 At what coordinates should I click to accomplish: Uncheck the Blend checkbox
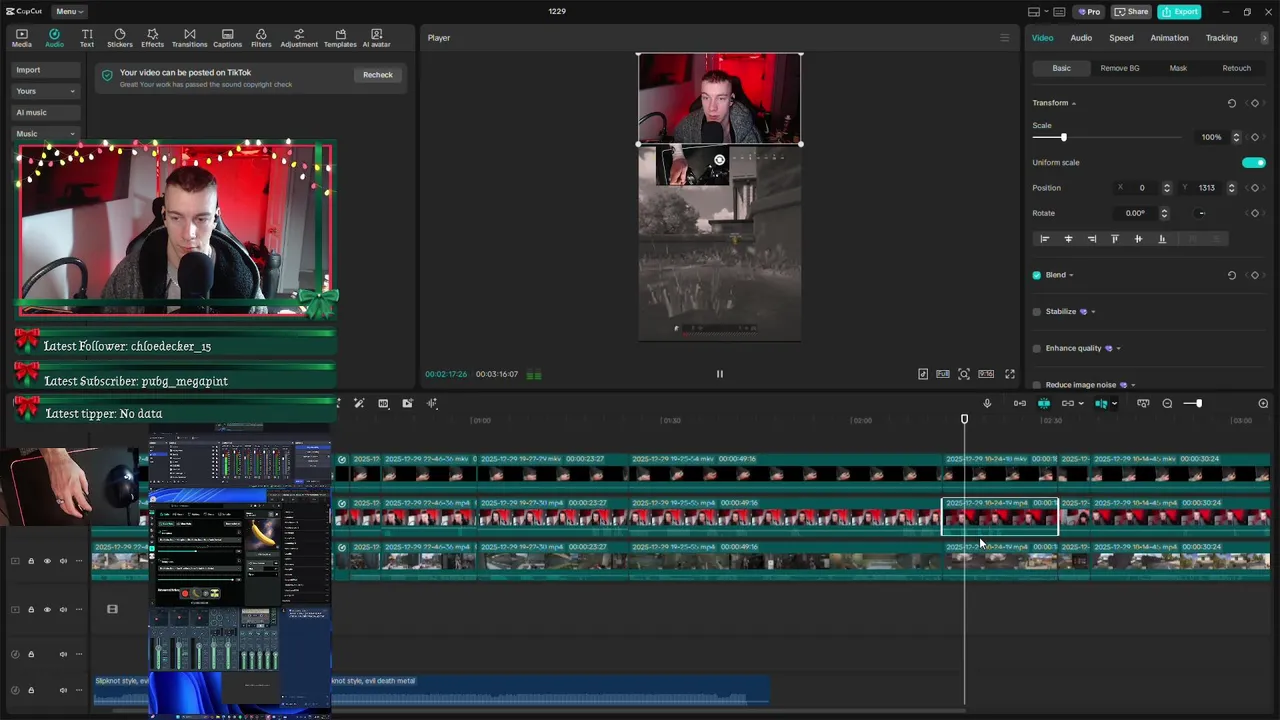point(1037,275)
